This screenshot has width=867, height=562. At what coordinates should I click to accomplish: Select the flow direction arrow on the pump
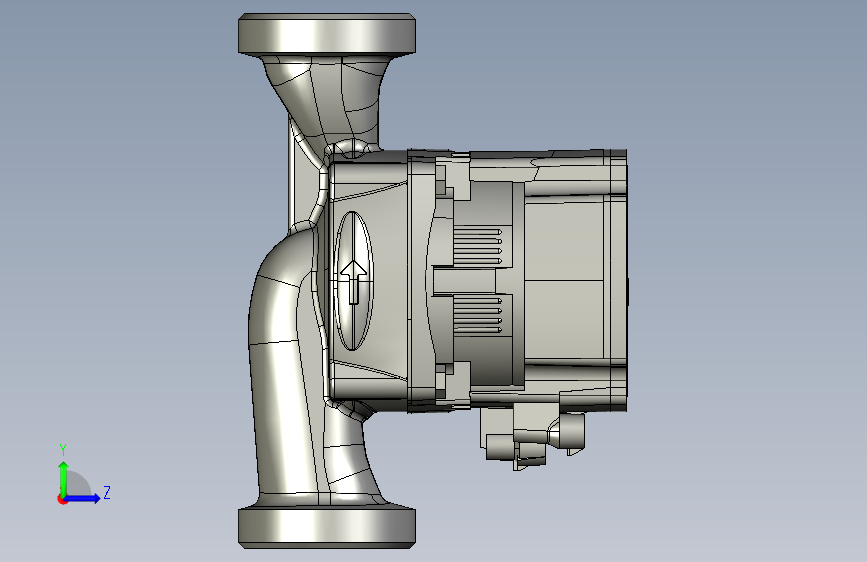[x=353, y=282]
